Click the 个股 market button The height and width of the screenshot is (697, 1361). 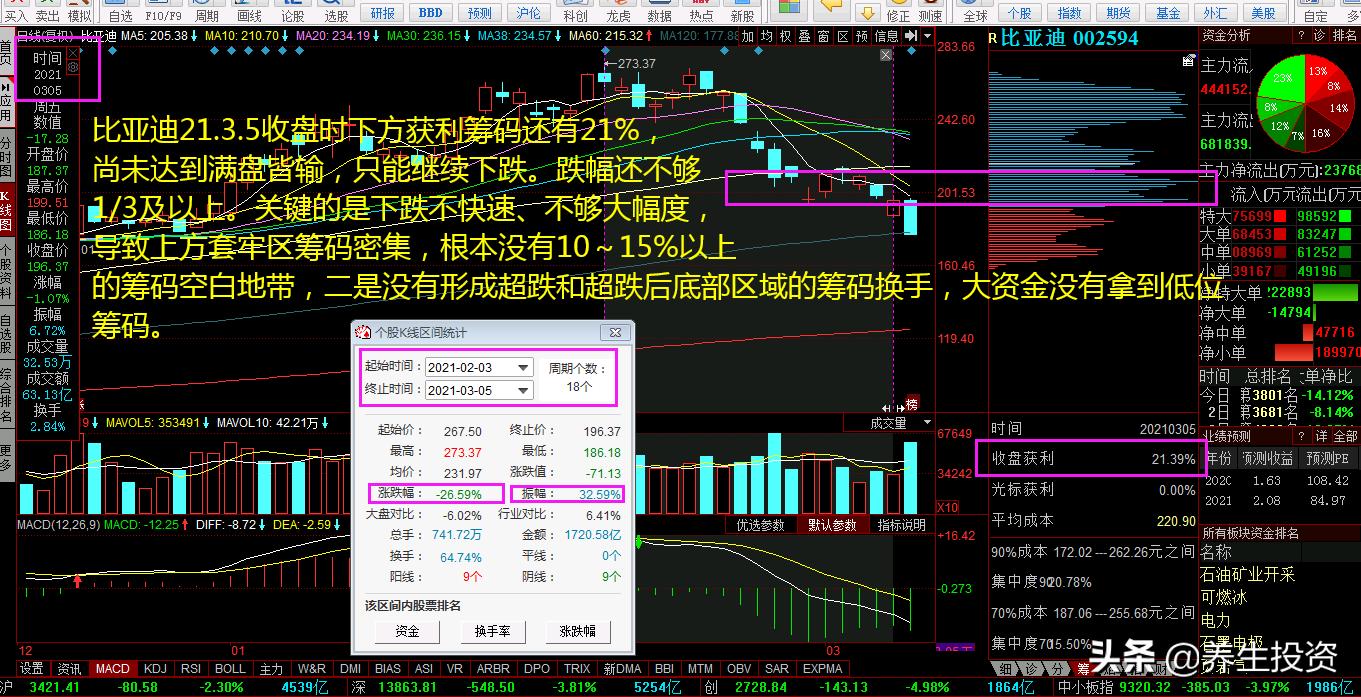[1020, 12]
